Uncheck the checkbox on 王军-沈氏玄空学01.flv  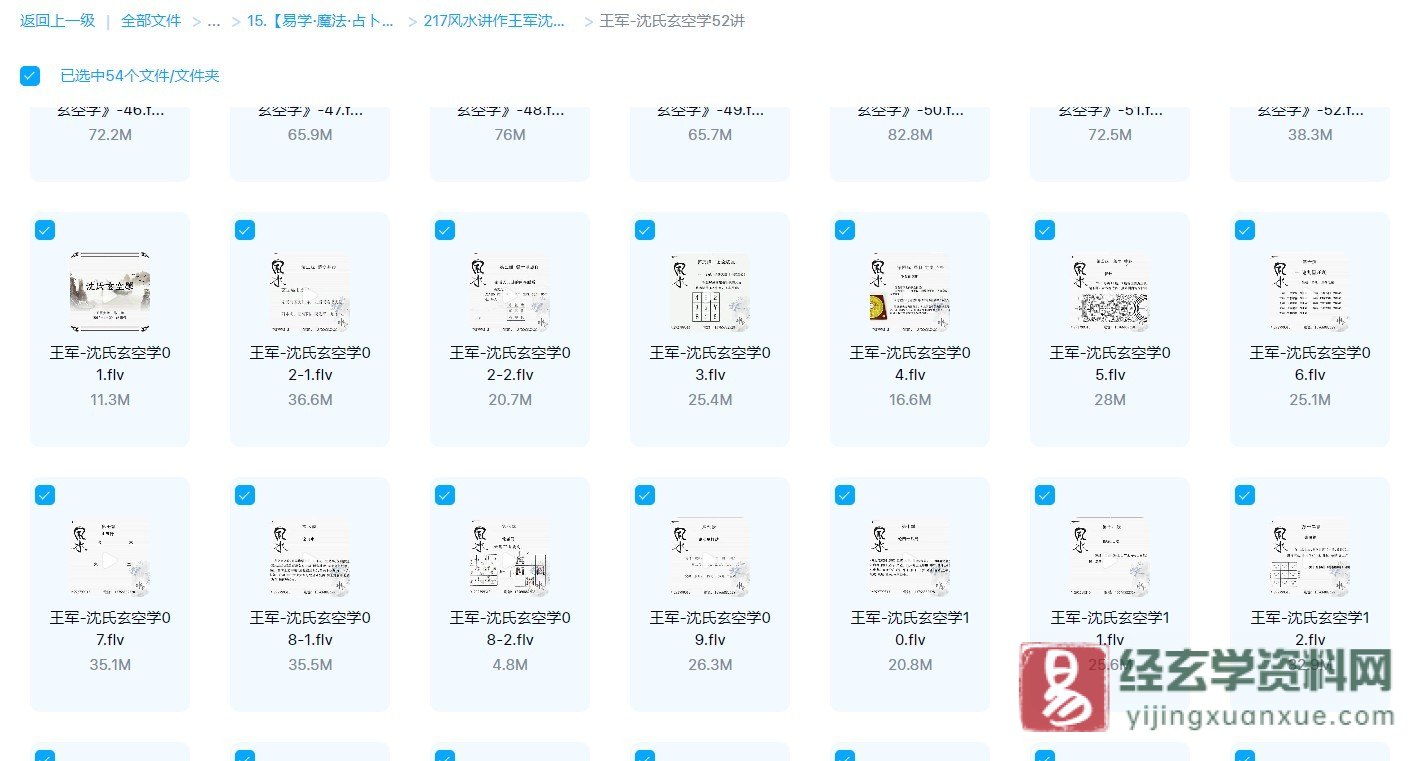(x=45, y=230)
